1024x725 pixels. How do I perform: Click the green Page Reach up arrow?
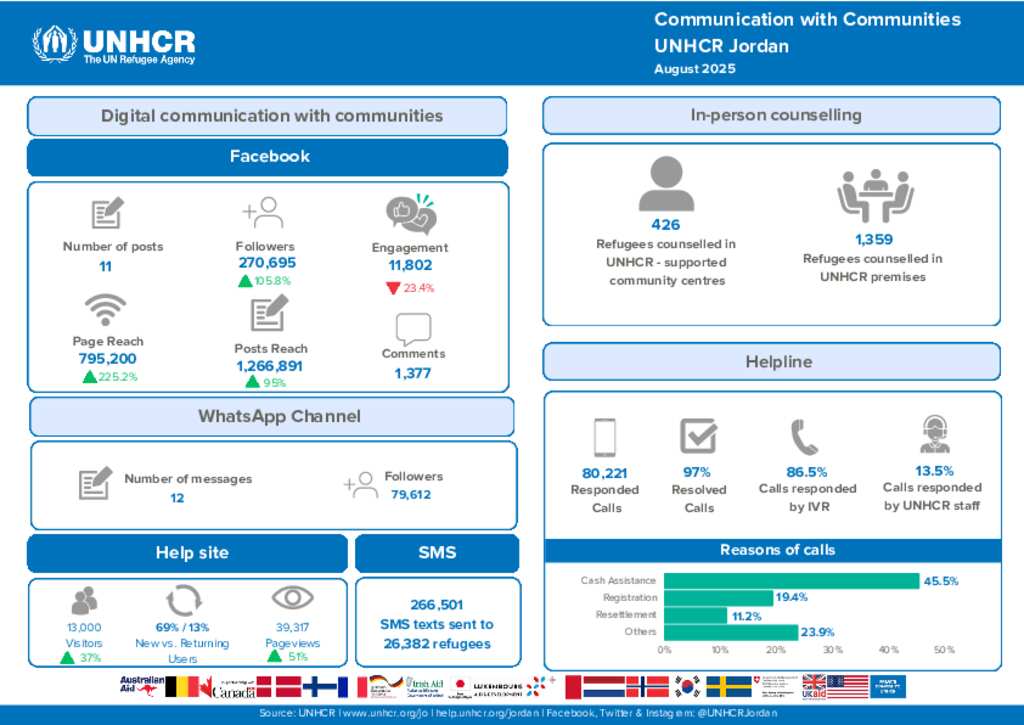[89, 377]
